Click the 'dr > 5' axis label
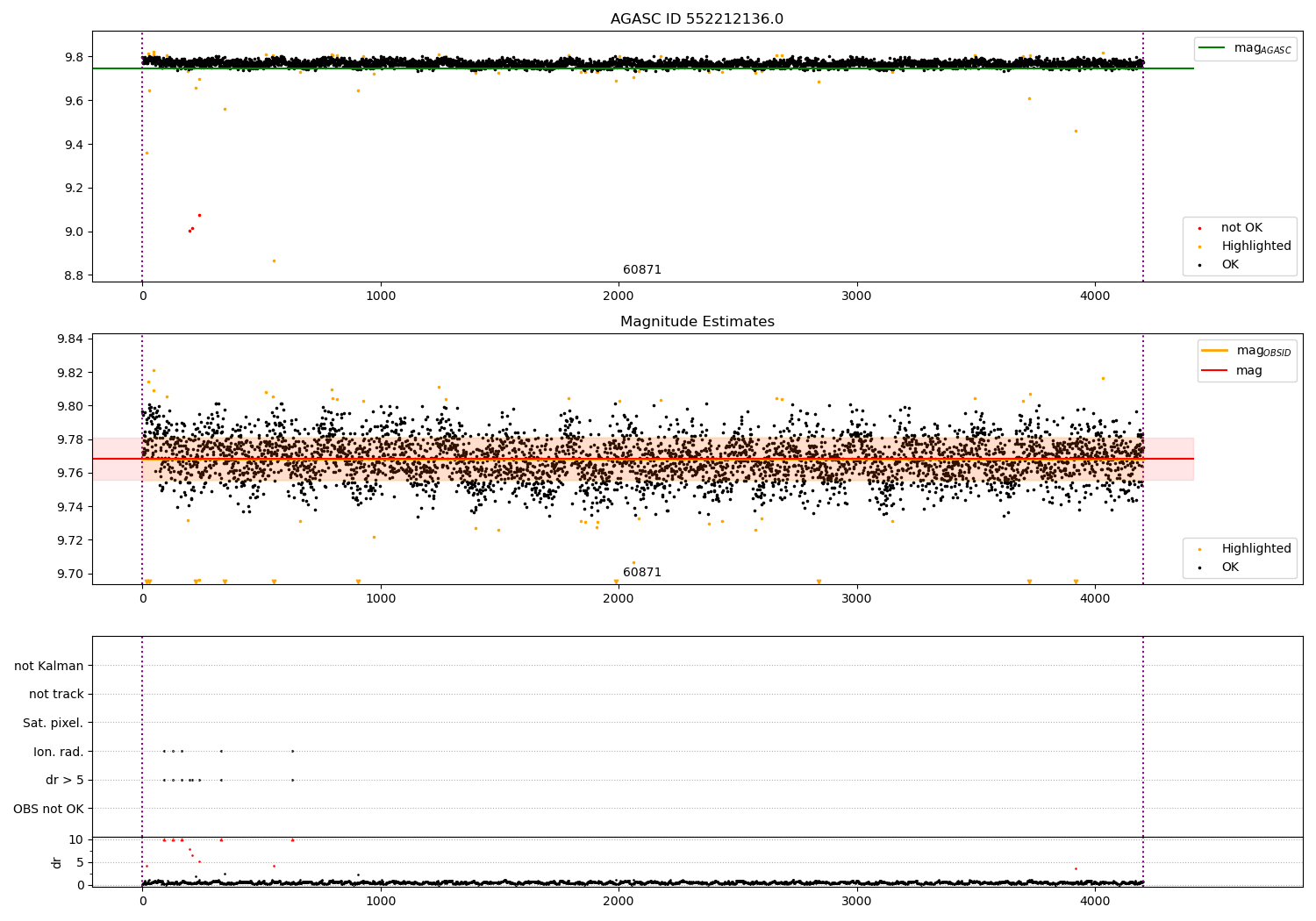 pyautogui.click(x=64, y=780)
